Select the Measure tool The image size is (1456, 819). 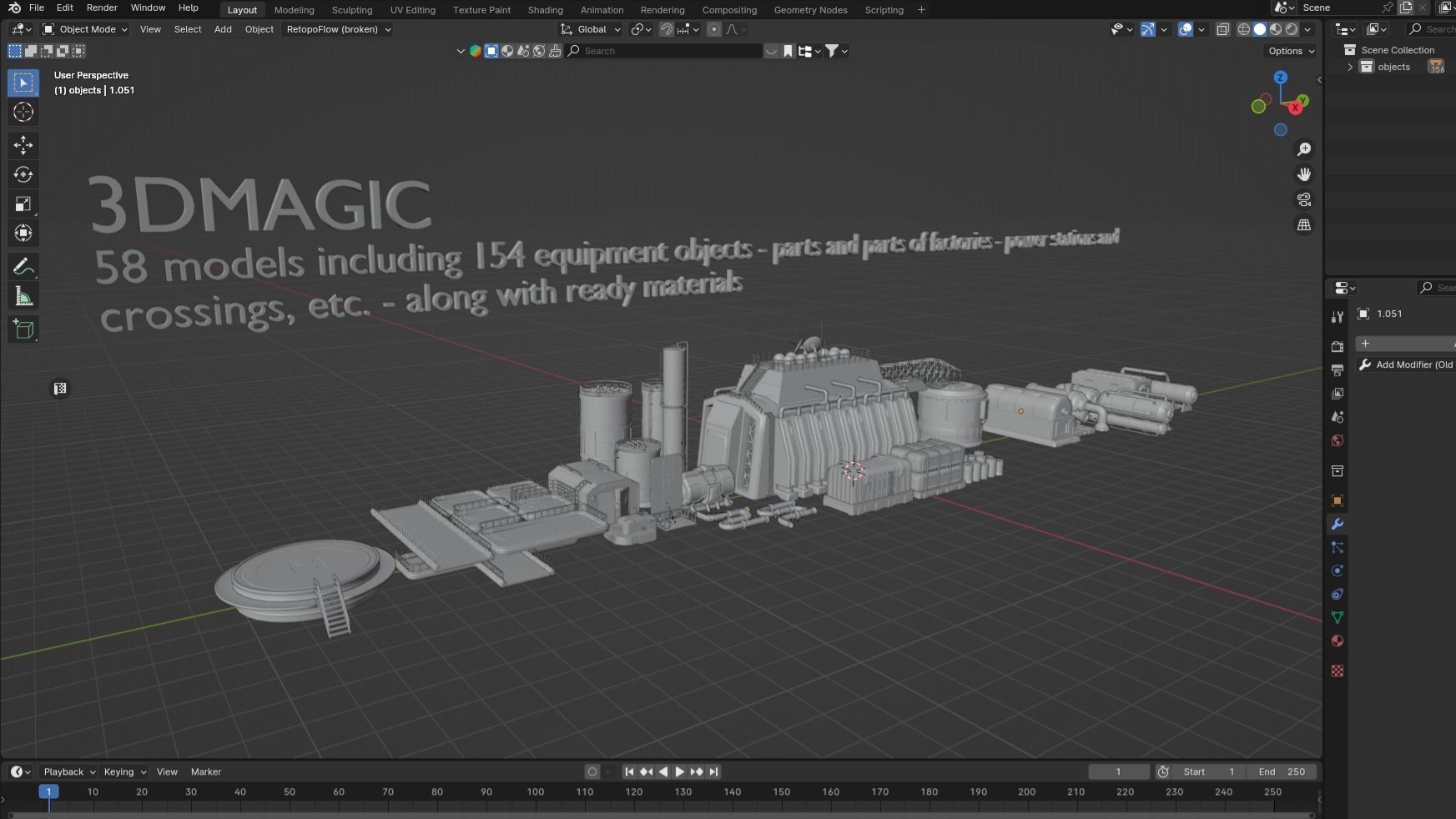pyautogui.click(x=23, y=297)
